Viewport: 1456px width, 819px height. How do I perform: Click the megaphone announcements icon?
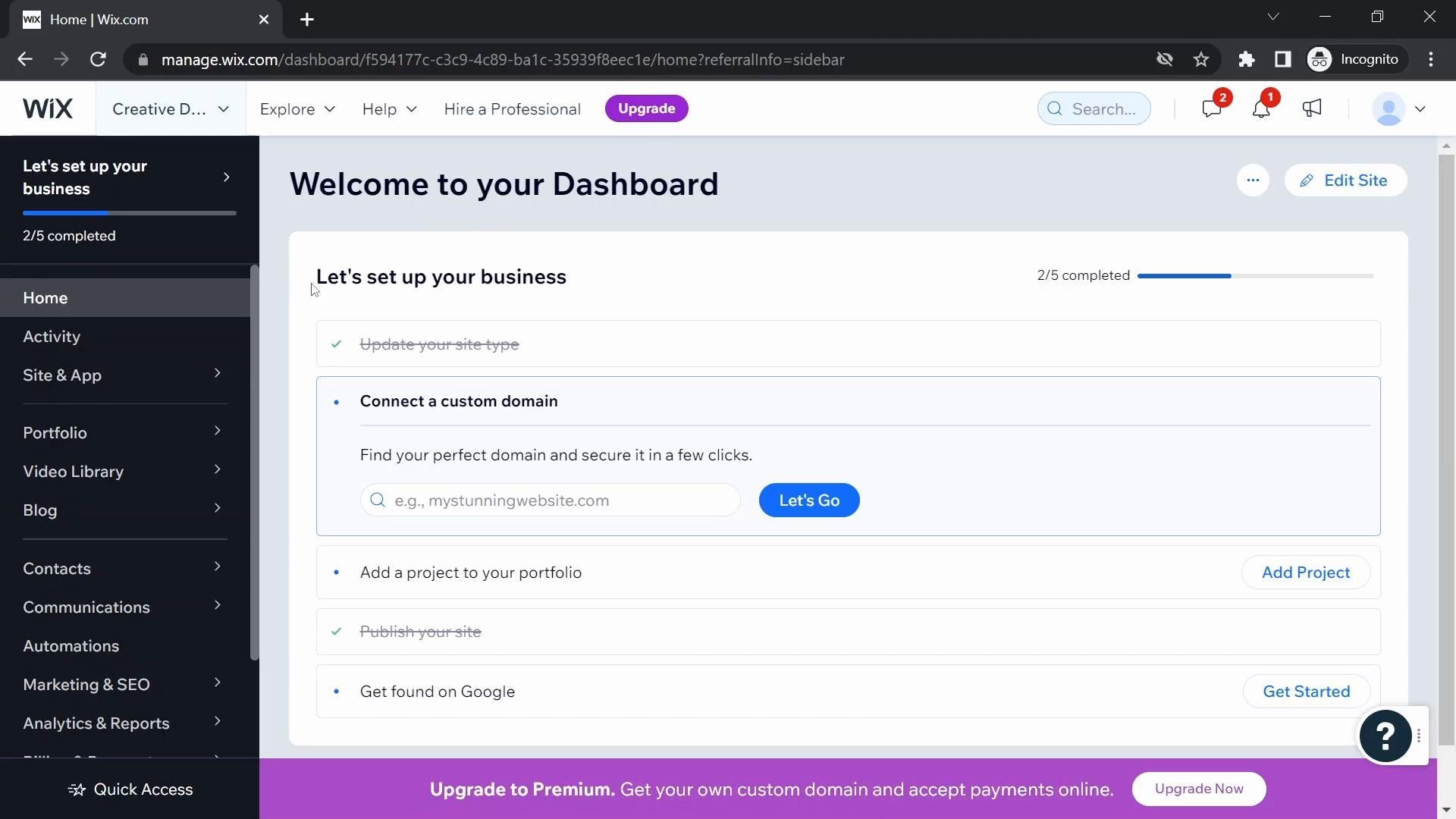(1312, 108)
